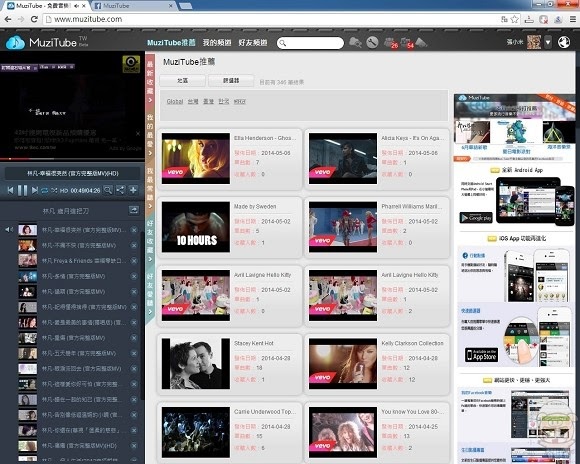Open the 篩選器 filter selector
This screenshot has width=580, height=464.
pos(231,80)
